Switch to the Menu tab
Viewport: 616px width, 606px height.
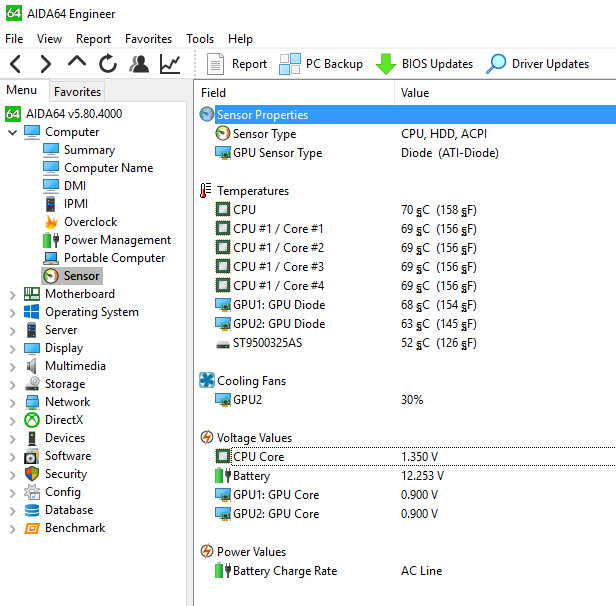[22, 90]
